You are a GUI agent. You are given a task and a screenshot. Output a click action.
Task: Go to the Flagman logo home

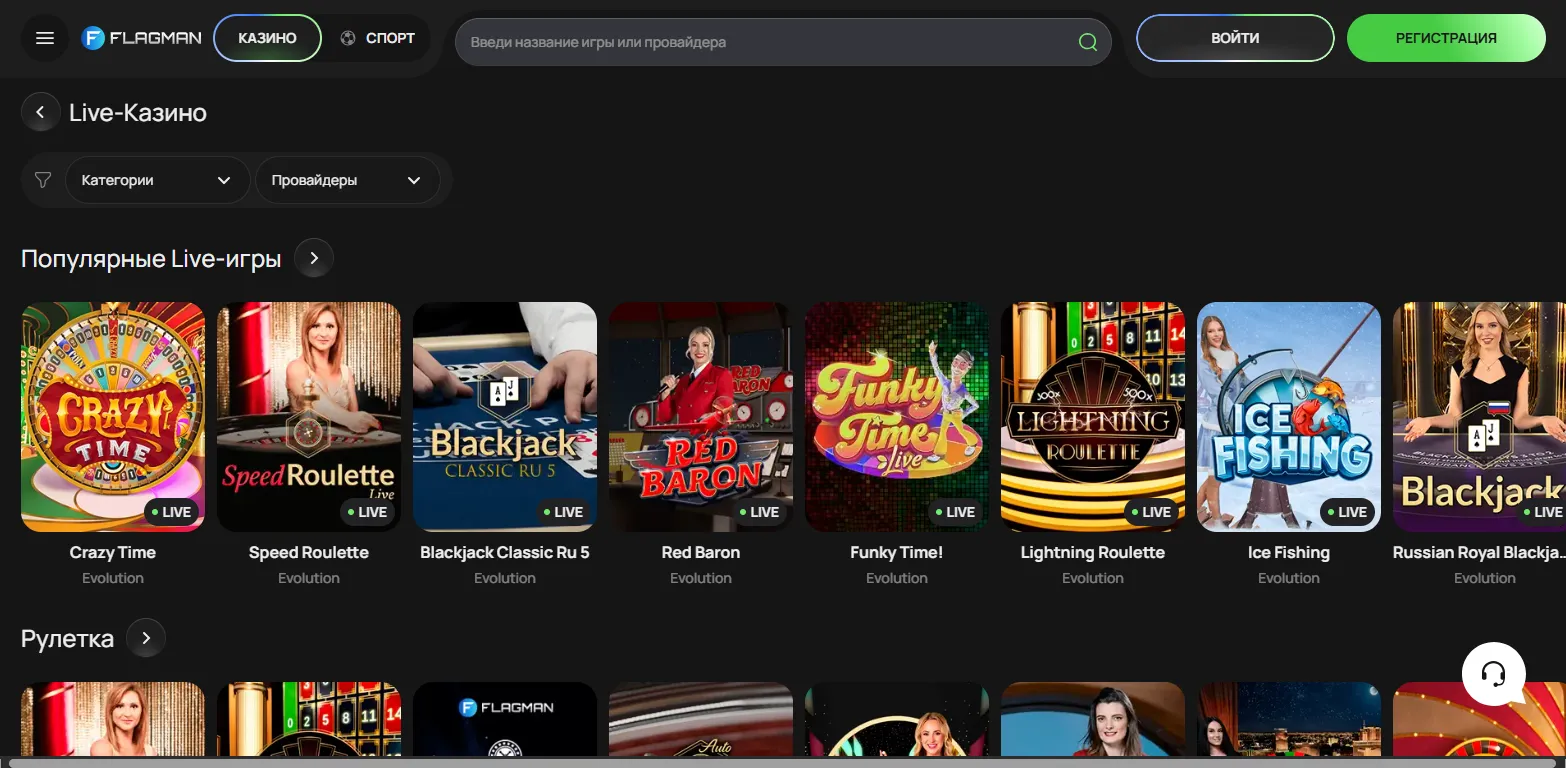(x=141, y=38)
